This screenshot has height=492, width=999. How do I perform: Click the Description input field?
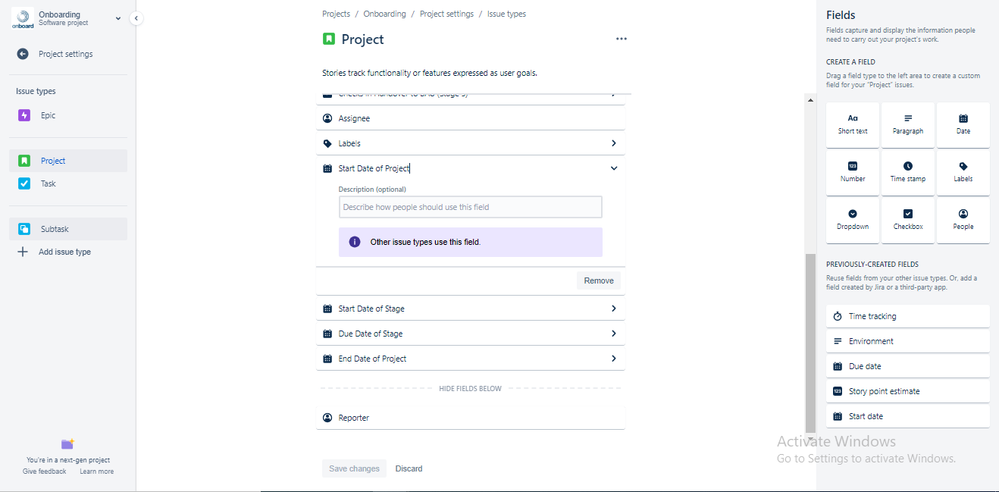[x=470, y=207]
